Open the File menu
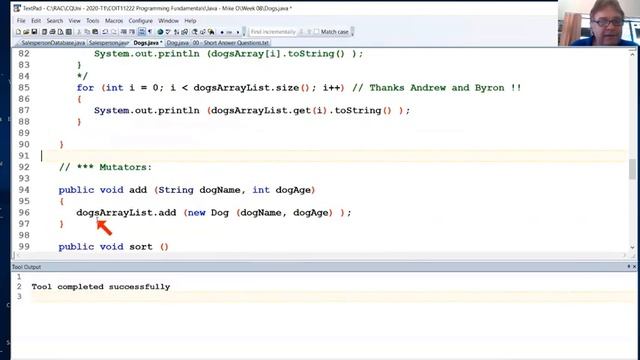The image size is (640, 360). pyautogui.click(x=21, y=20)
